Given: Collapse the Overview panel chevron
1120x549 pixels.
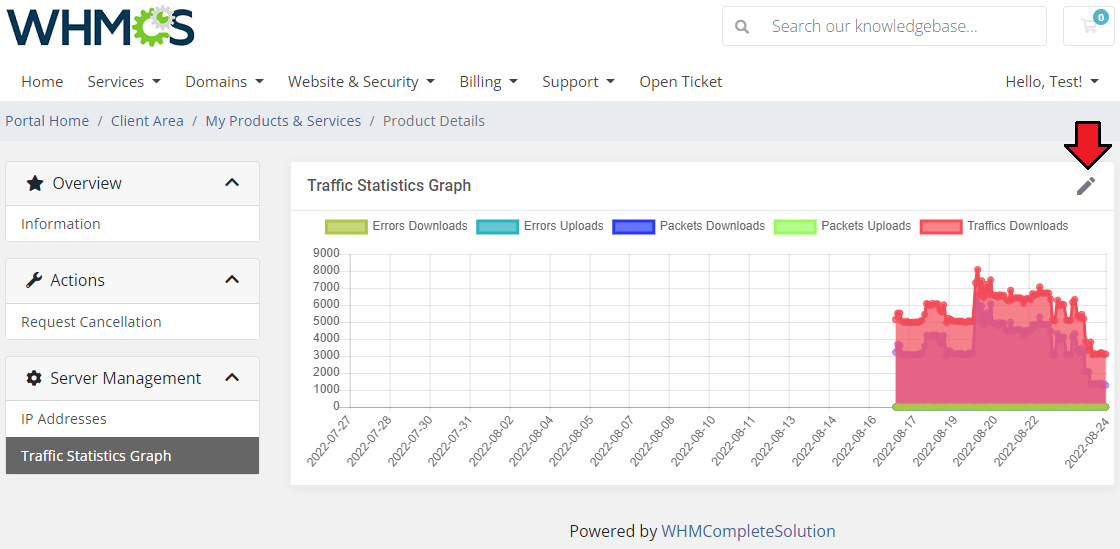Looking at the screenshot, I should click(232, 183).
